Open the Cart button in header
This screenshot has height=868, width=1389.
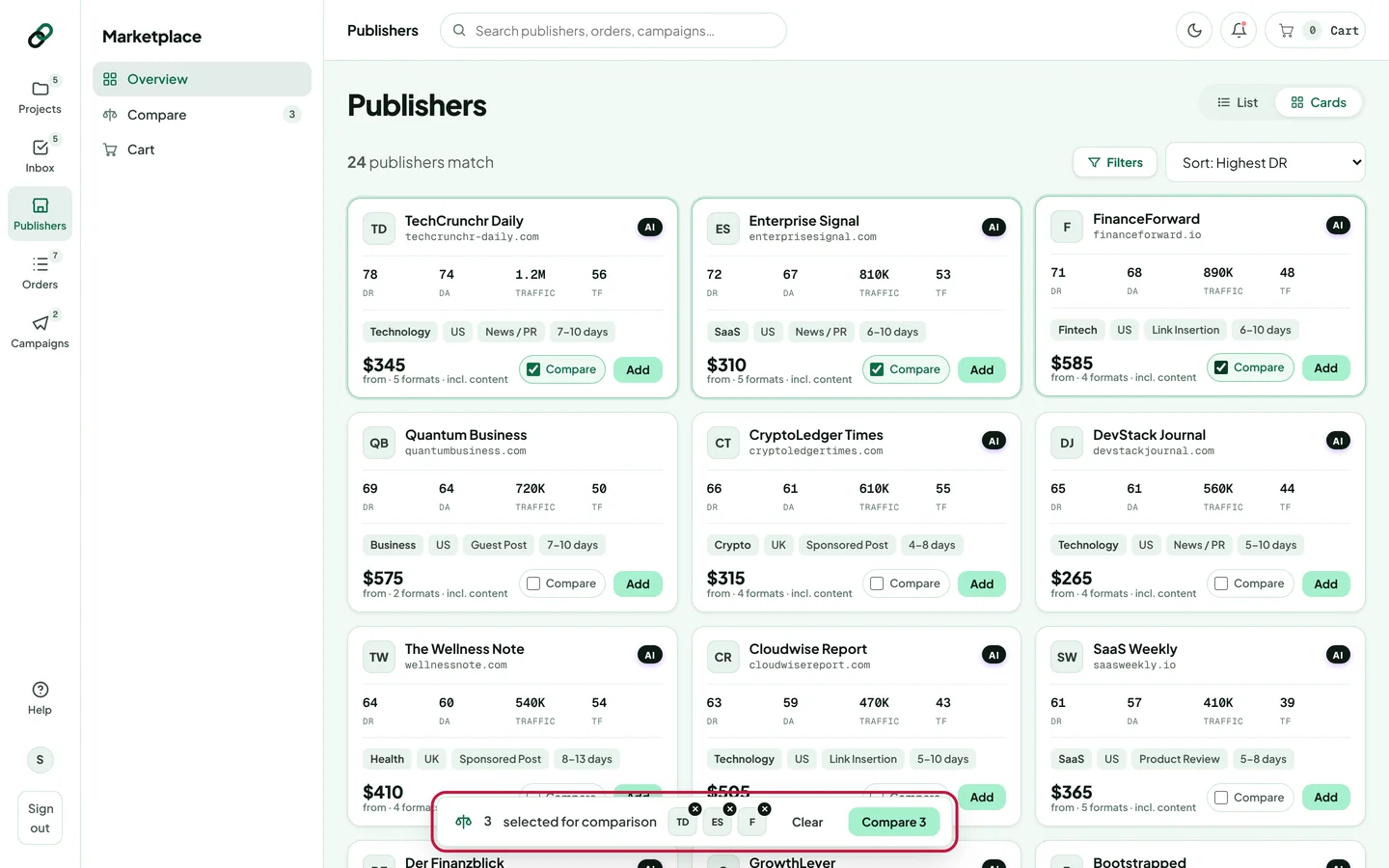pyautogui.click(x=1315, y=31)
